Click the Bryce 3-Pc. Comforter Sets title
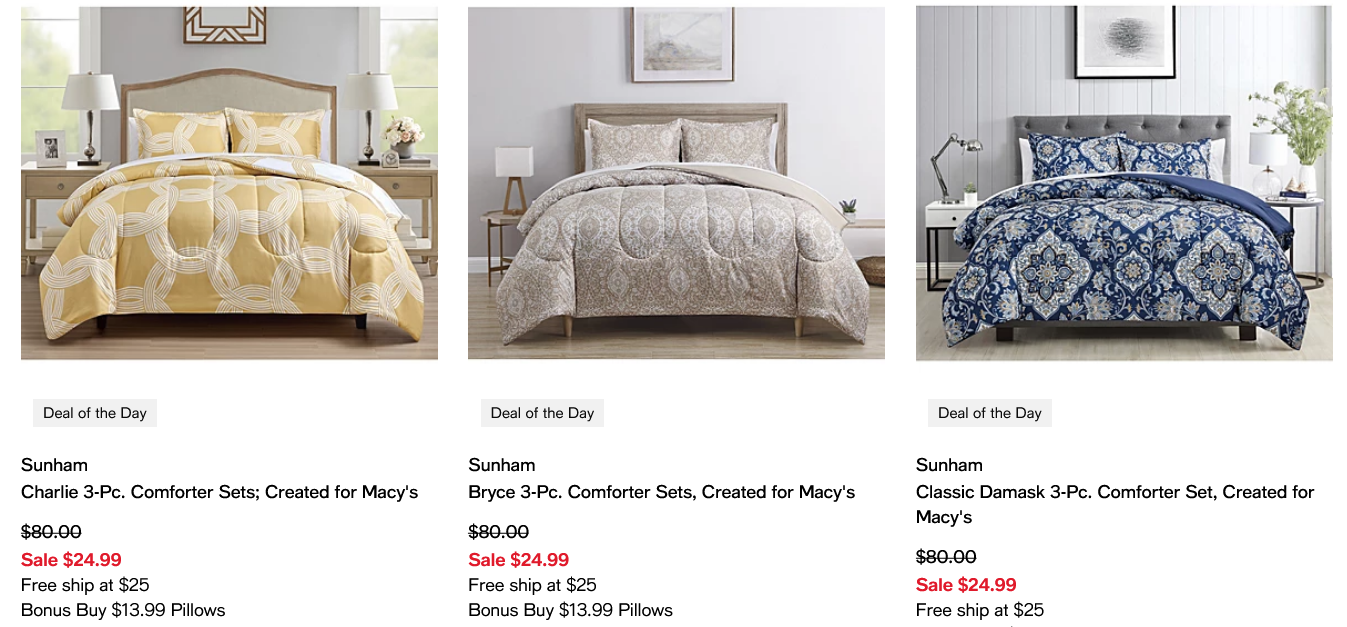The image size is (1347, 627). pos(661,492)
